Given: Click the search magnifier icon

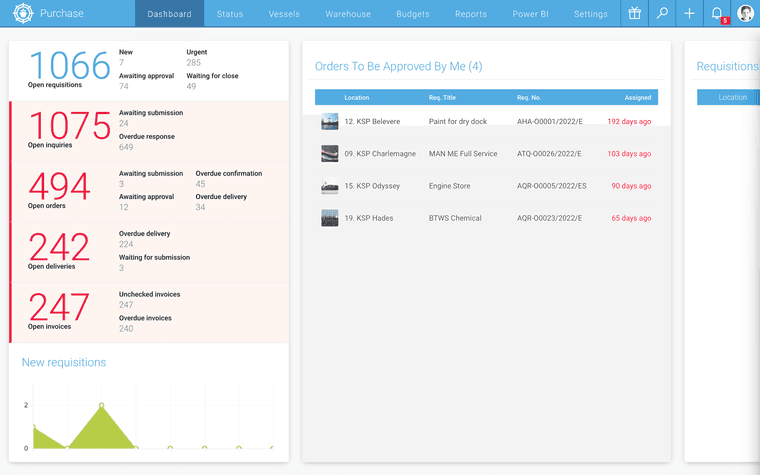Looking at the screenshot, I should 661,14.
